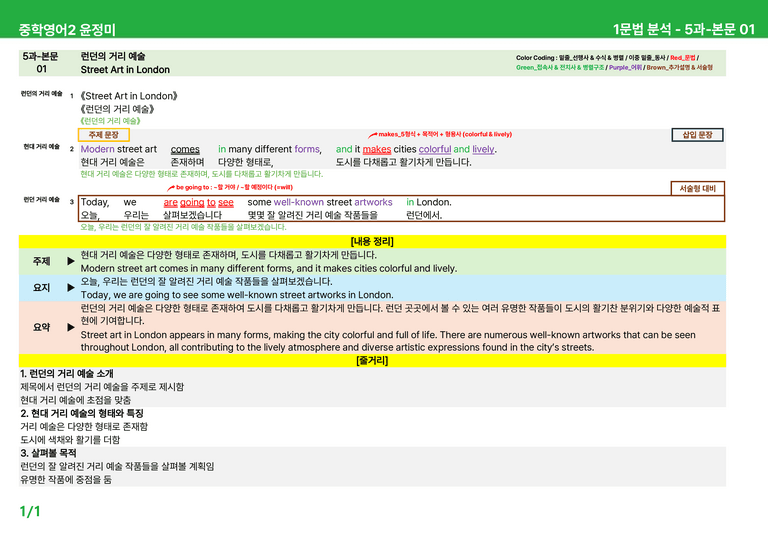Click the 요약 row label
The height and width of the screenshot is (543, 768).
41,327
